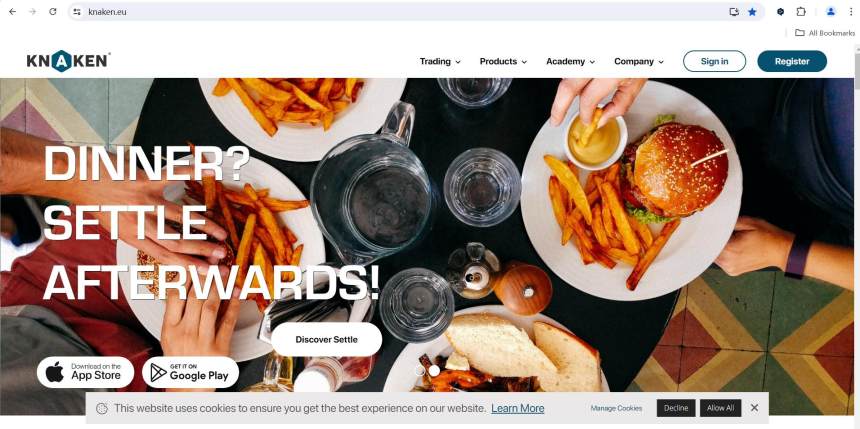Open Get it on Google Play badge
860x429 pixels.
(190, 372)
